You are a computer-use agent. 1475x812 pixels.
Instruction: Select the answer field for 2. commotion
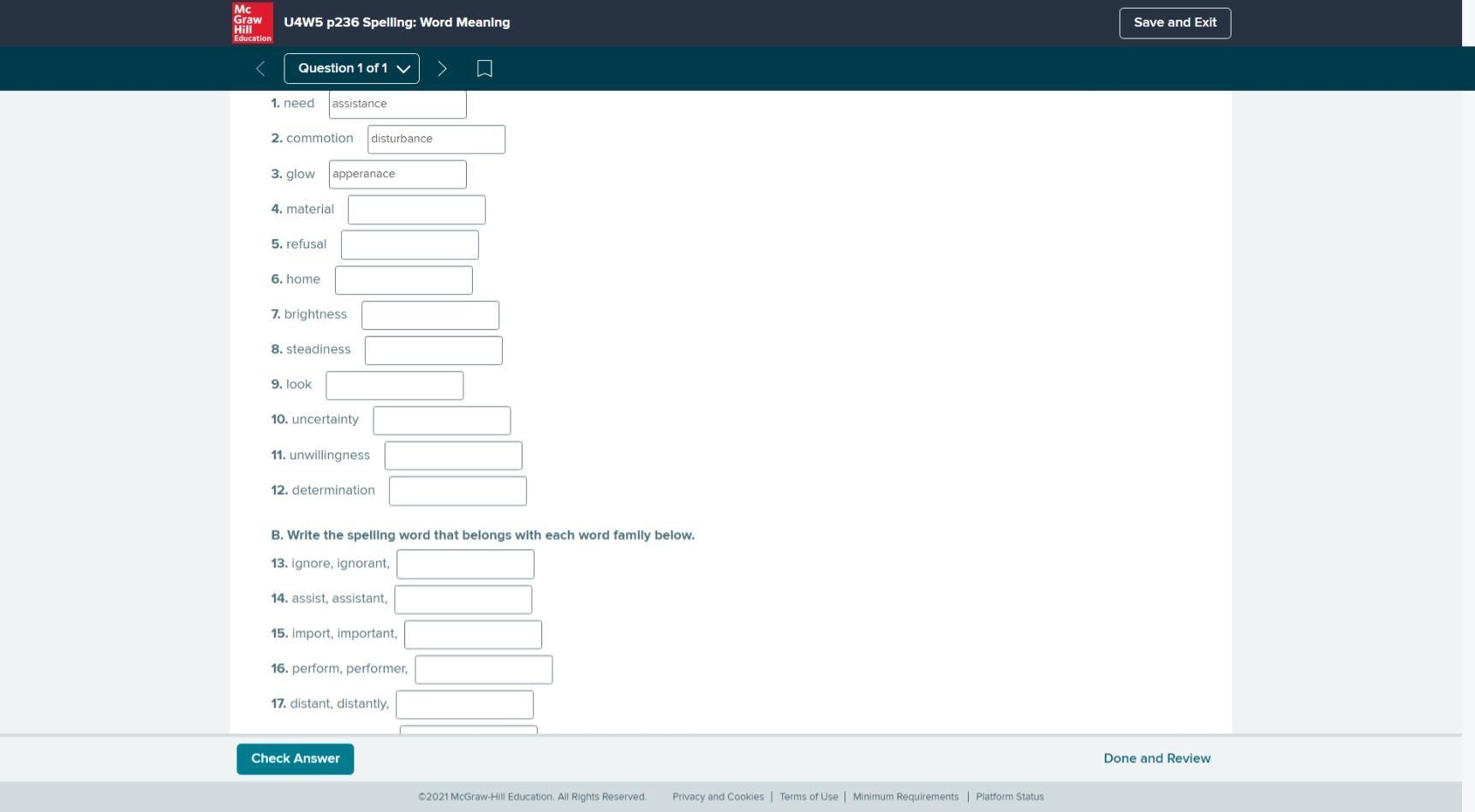click(x=436, y=139)
